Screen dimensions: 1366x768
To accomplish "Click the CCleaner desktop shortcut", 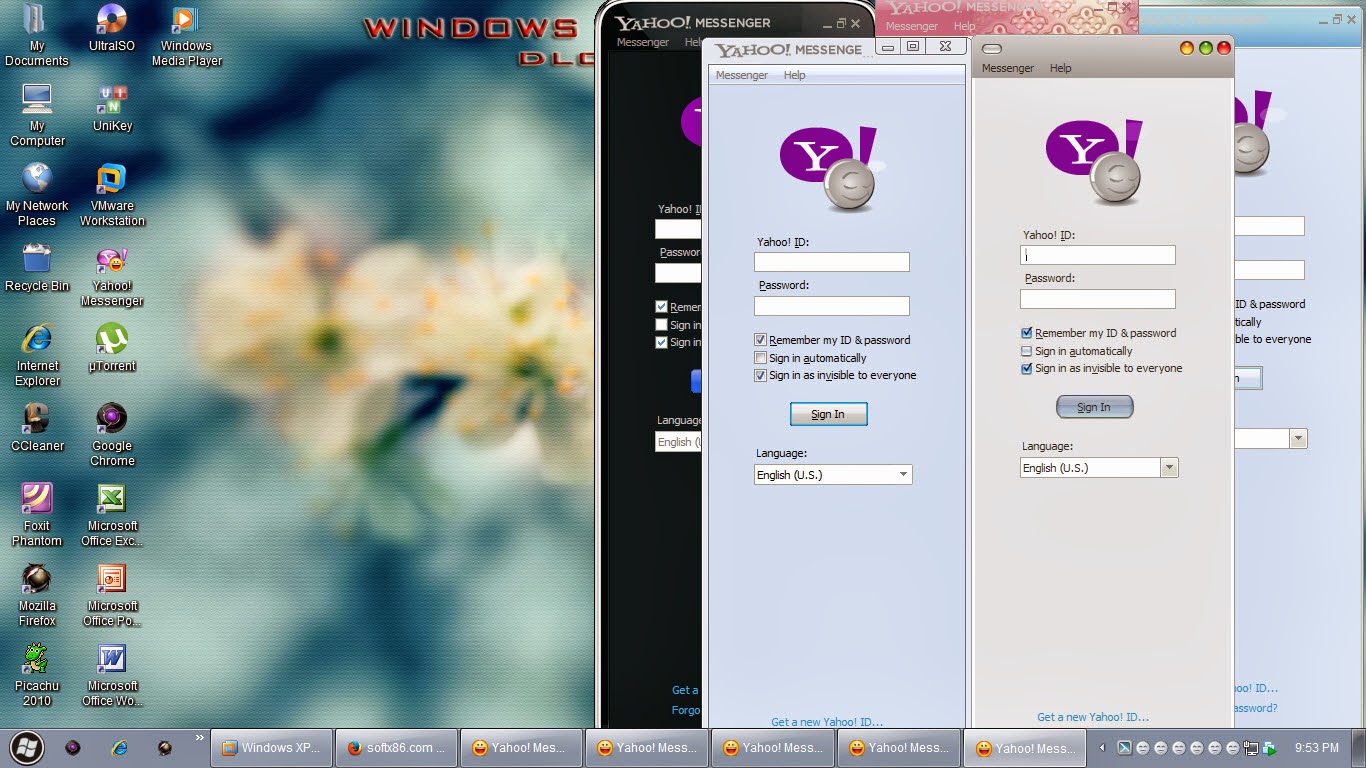I will 37,428.
